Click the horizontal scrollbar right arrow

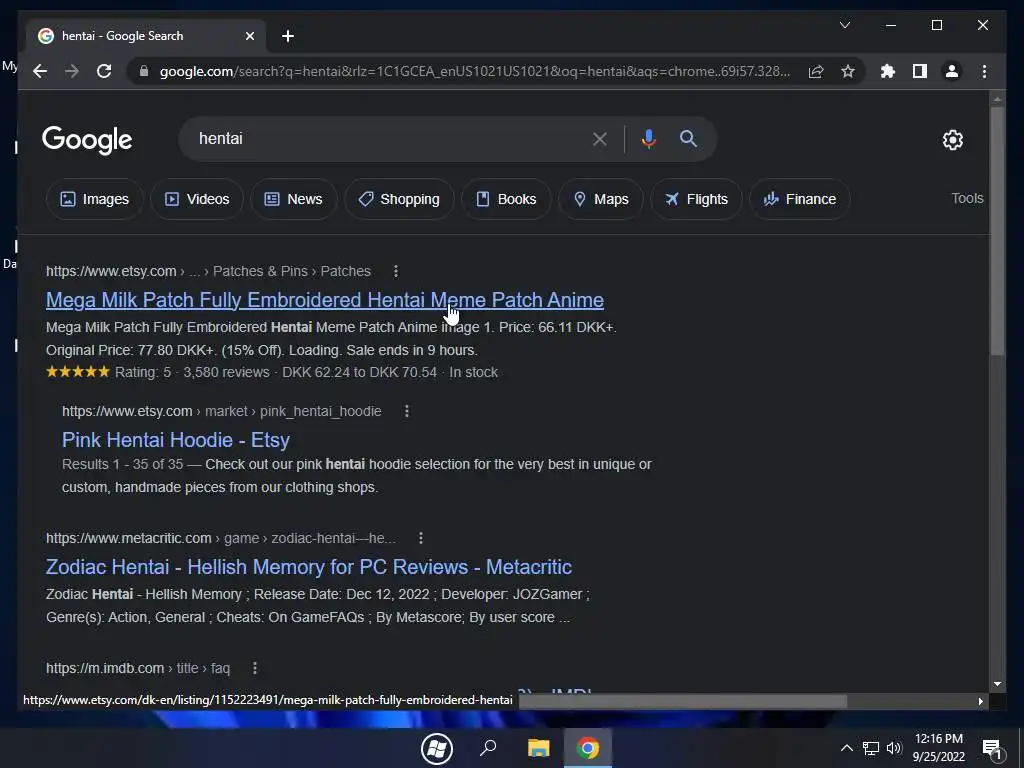click(980, 701)
